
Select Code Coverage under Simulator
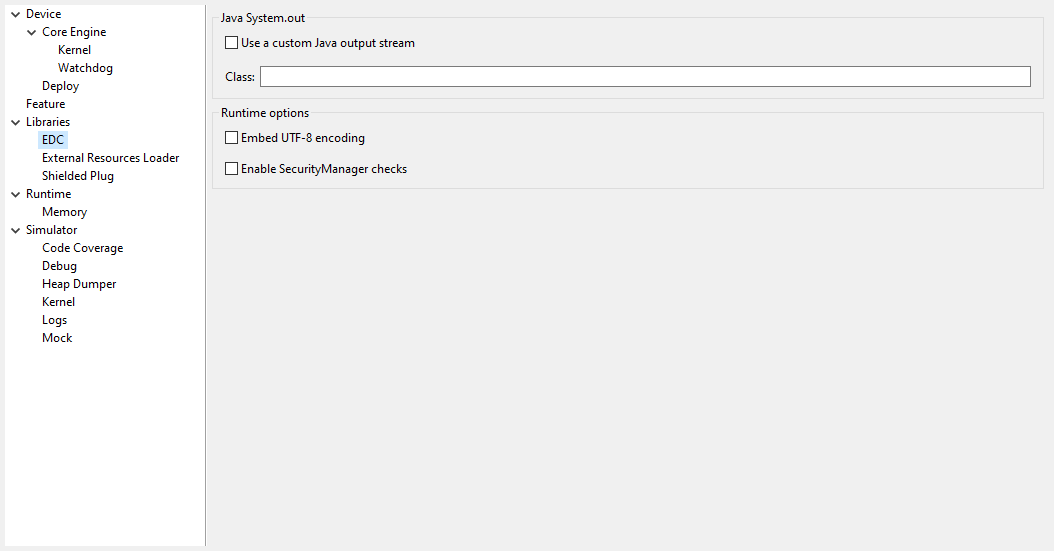[82, 248]
